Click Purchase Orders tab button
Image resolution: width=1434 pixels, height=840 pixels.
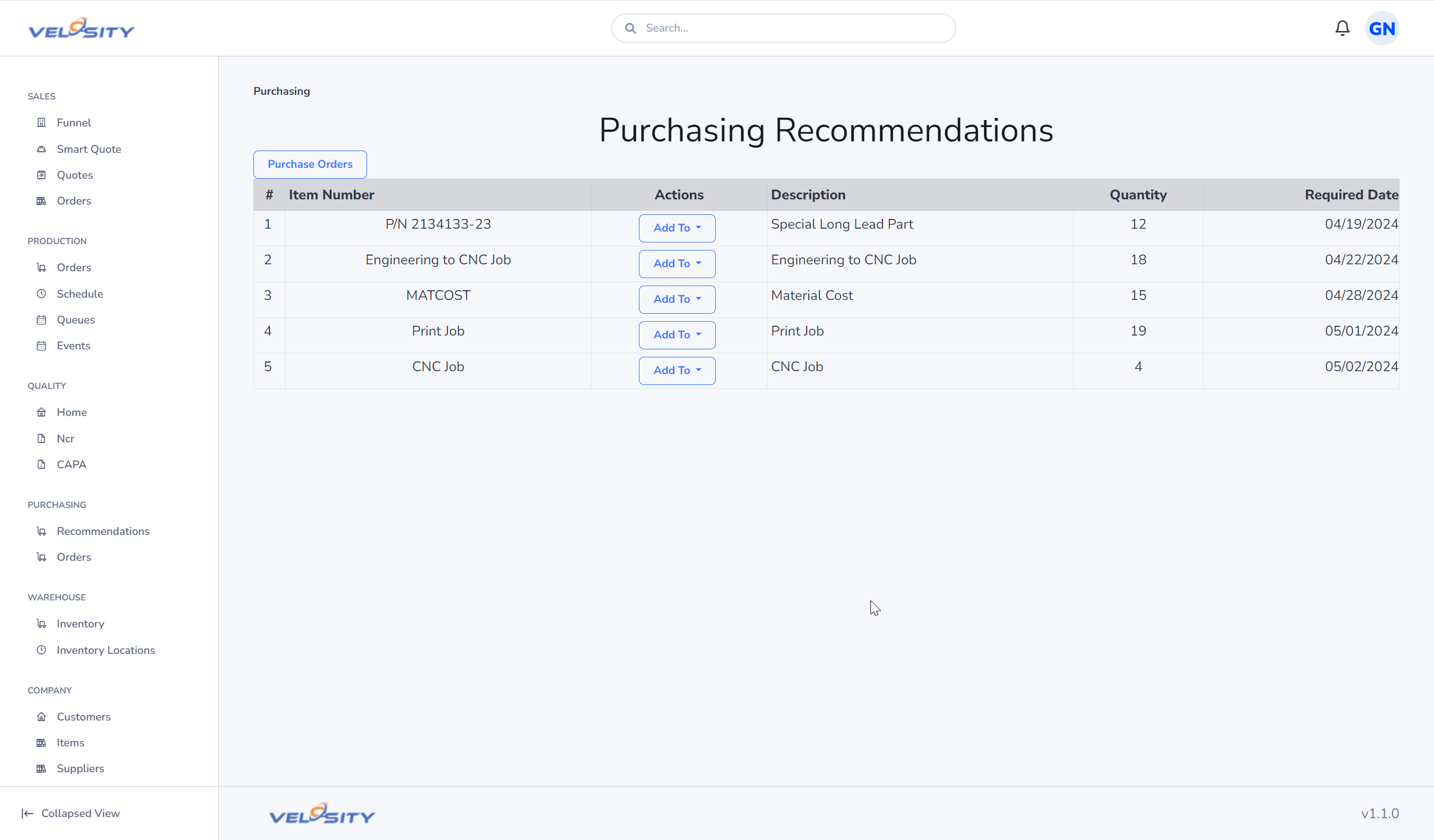pos(310,164)
